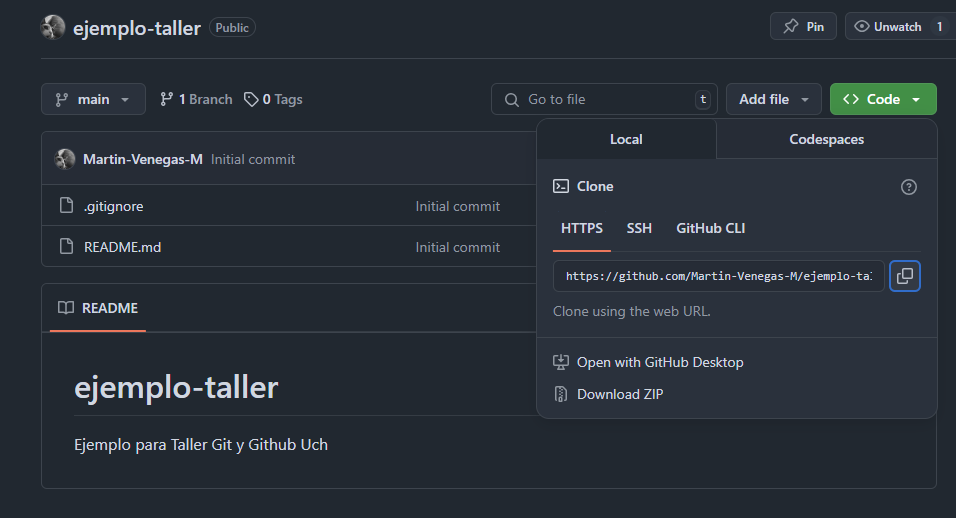Click the clone help question mark icon
The image size is (956, 518).
pos(908,187)
